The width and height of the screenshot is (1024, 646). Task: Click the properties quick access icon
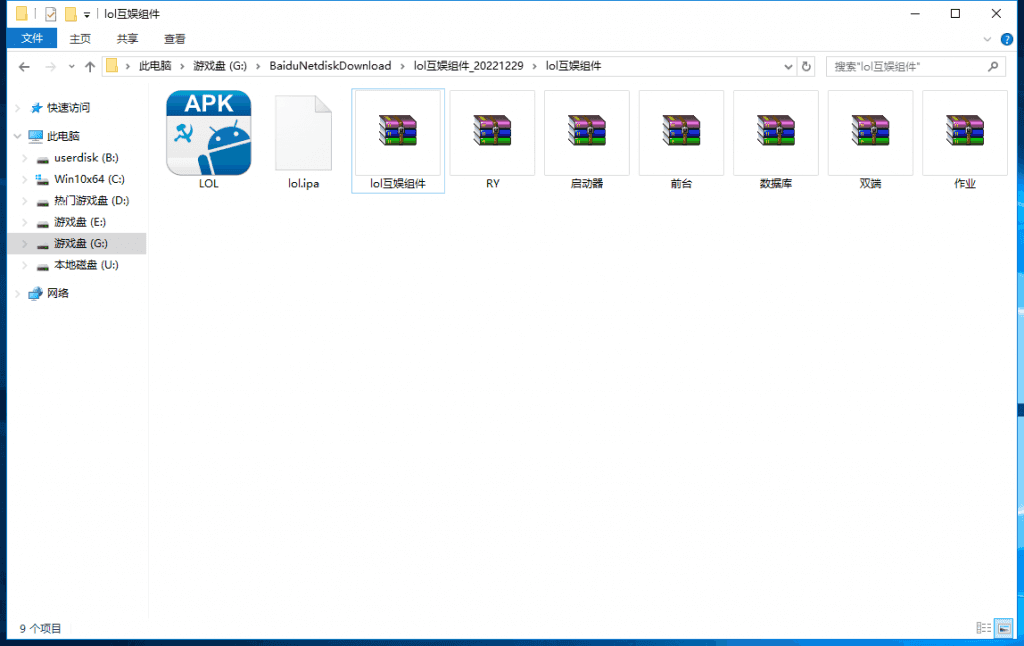pyautogui.click(x=50, y=14)
